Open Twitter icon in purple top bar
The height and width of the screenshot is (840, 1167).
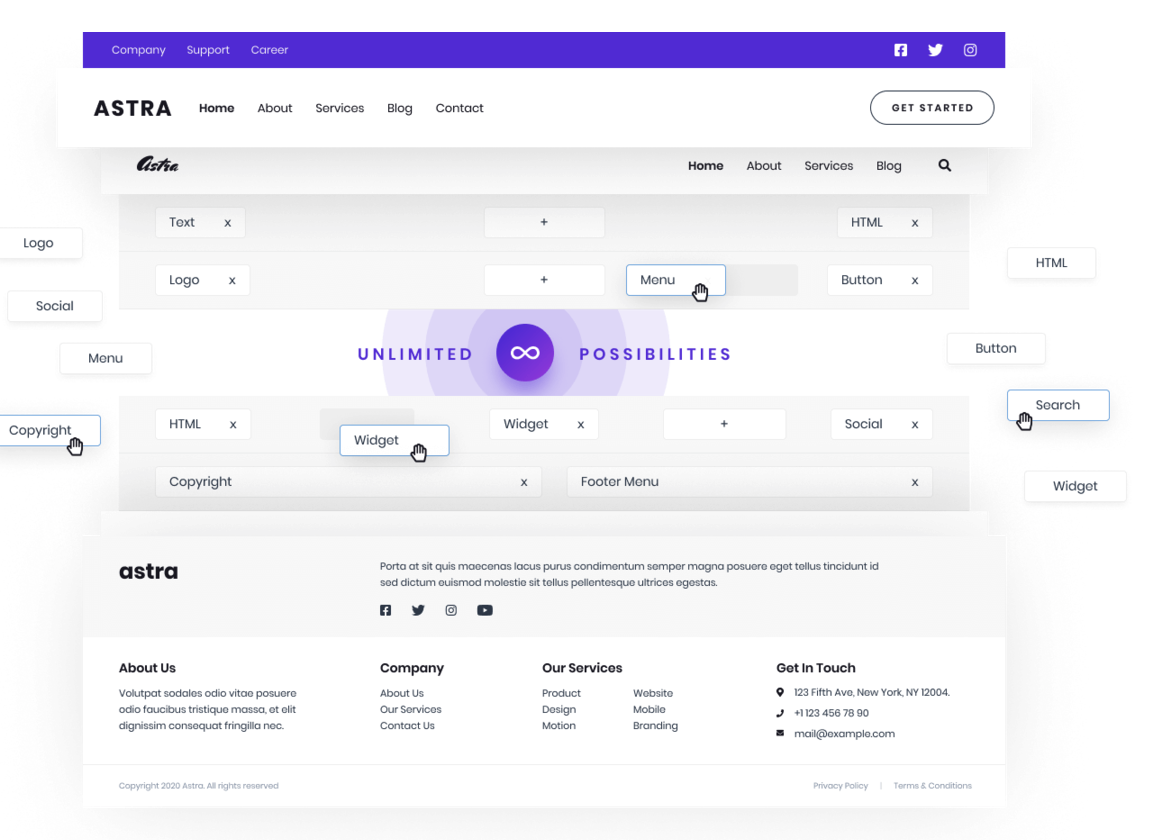point(935,50)
